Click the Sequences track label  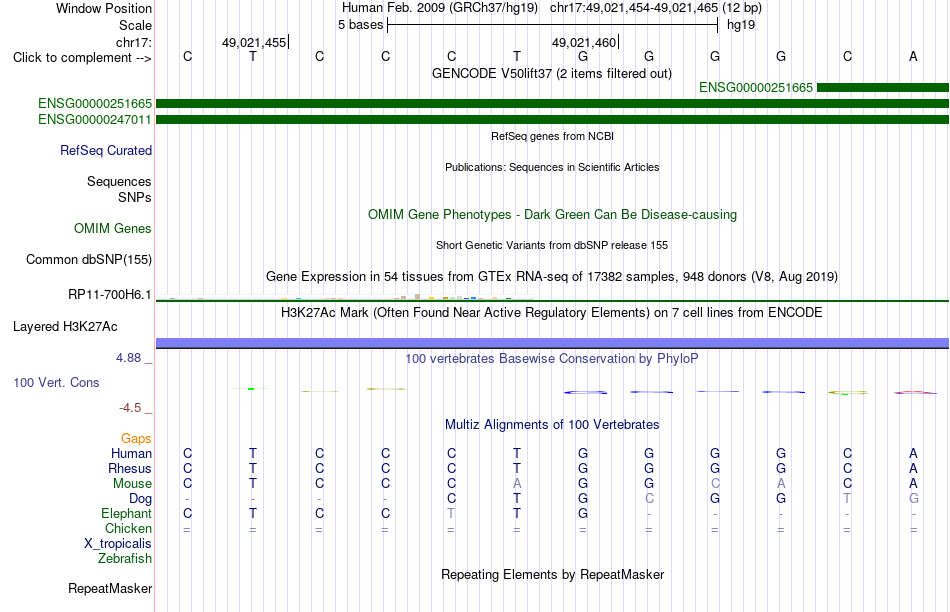[x=119, y=181]
